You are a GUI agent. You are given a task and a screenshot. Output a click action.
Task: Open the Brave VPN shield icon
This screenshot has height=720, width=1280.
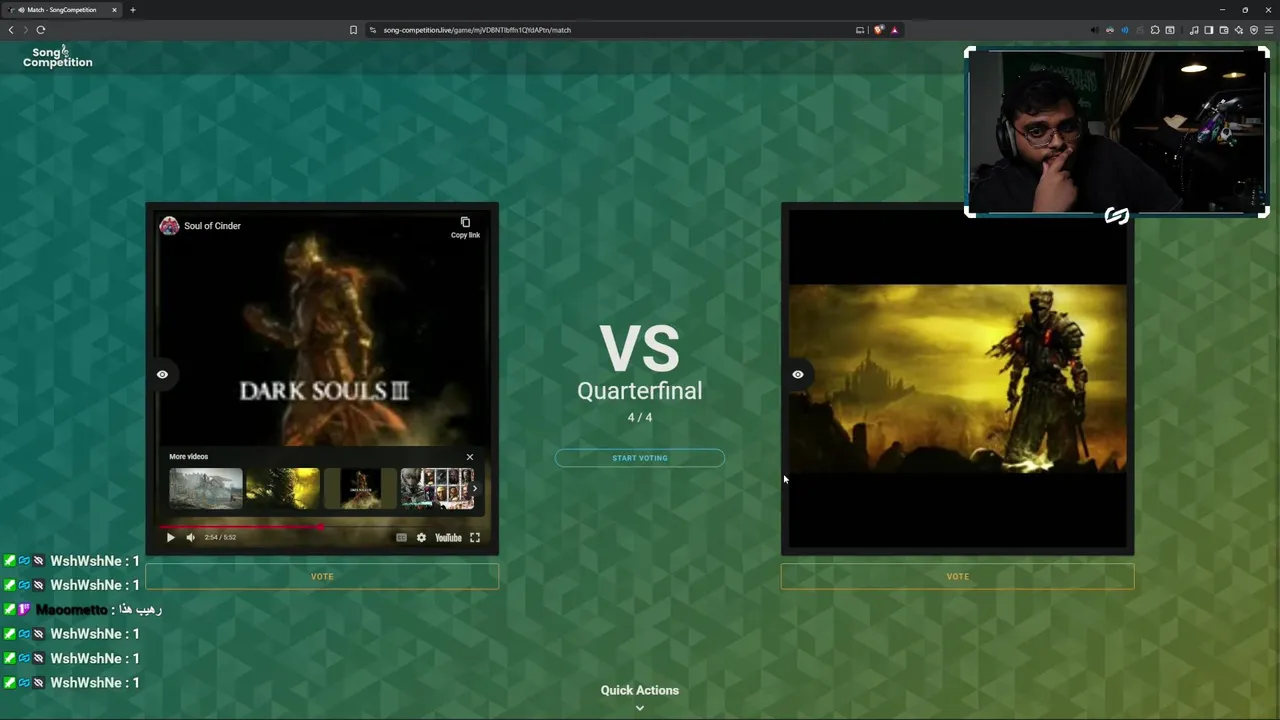pos(1254,30)
